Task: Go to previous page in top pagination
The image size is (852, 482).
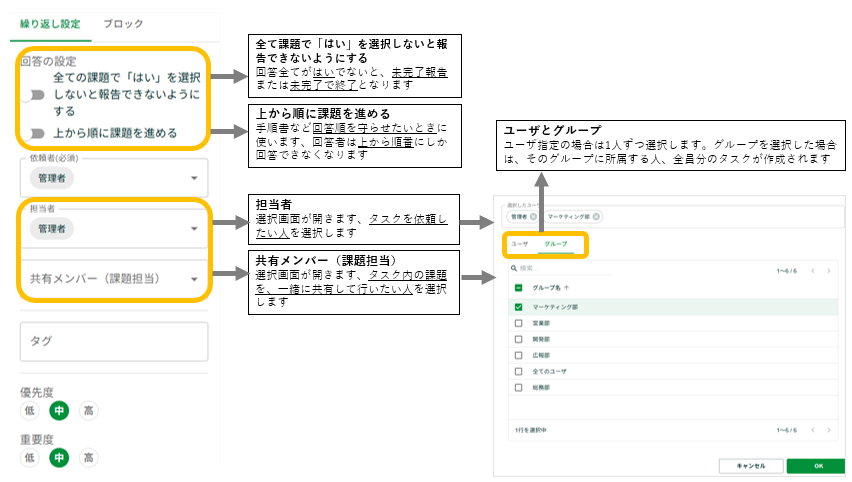Action: pos(811,270)
